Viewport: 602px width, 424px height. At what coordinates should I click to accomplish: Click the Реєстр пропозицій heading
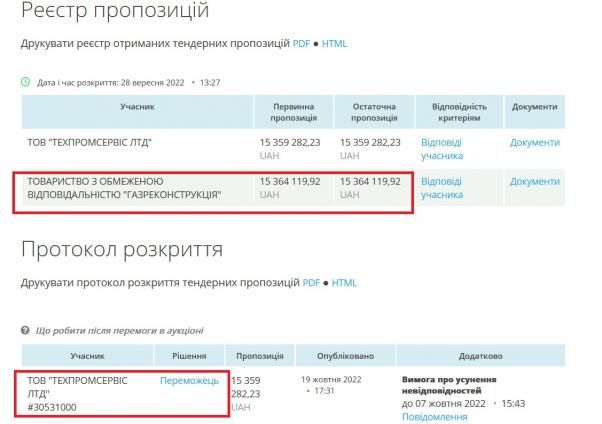click(115, 10)
